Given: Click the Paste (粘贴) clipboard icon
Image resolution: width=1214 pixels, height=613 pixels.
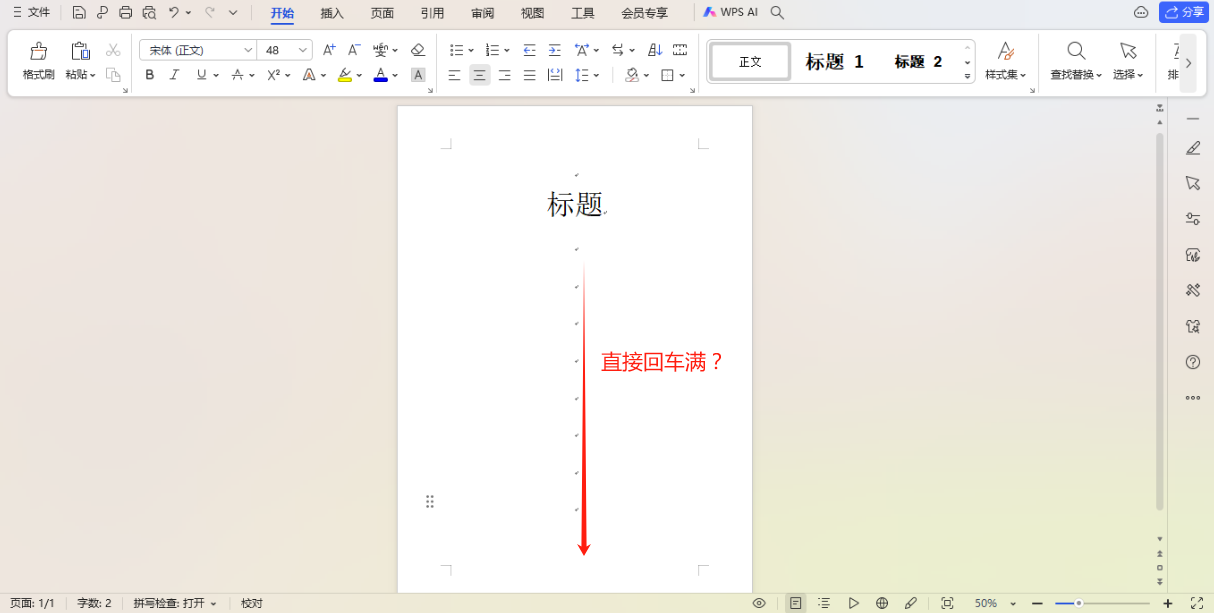Looking at the screenshot, I should 80,51.
